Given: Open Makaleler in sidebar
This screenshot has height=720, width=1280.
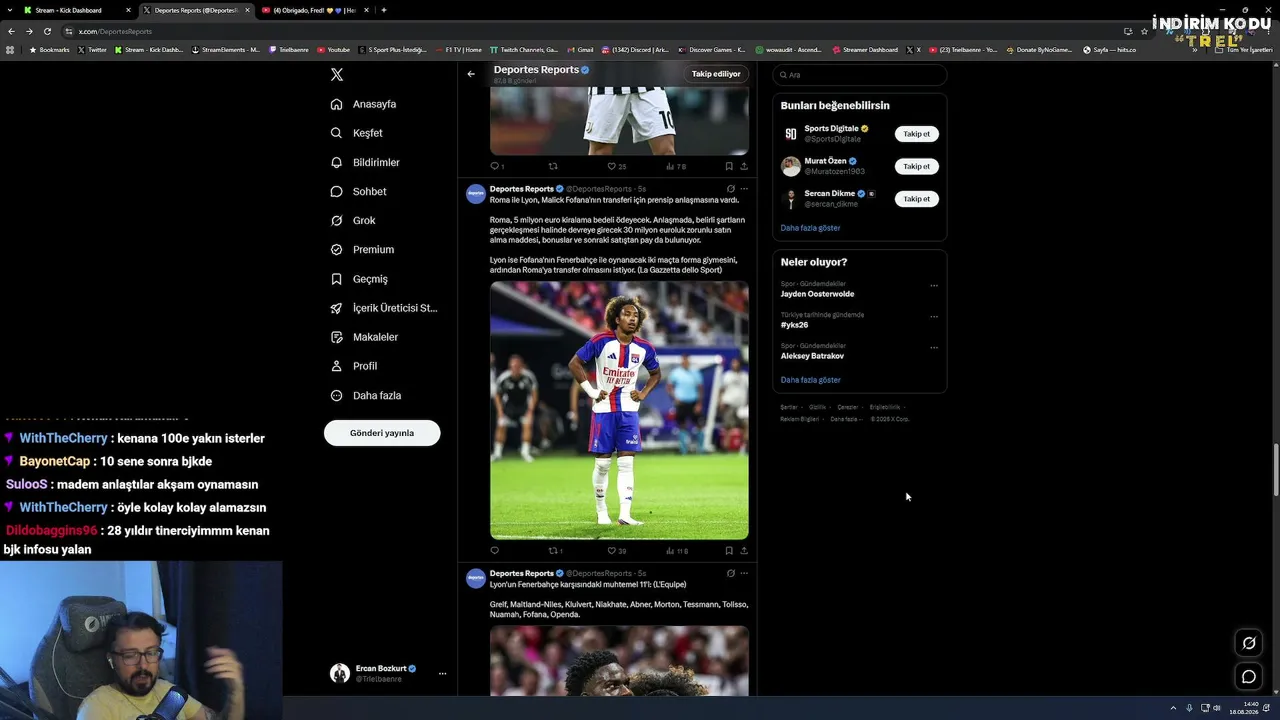Looking at the screenshot, I should click(364, 337).
